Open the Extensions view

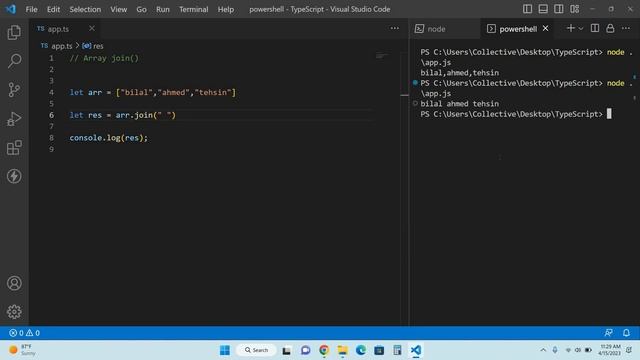click(x=14, y=148)
